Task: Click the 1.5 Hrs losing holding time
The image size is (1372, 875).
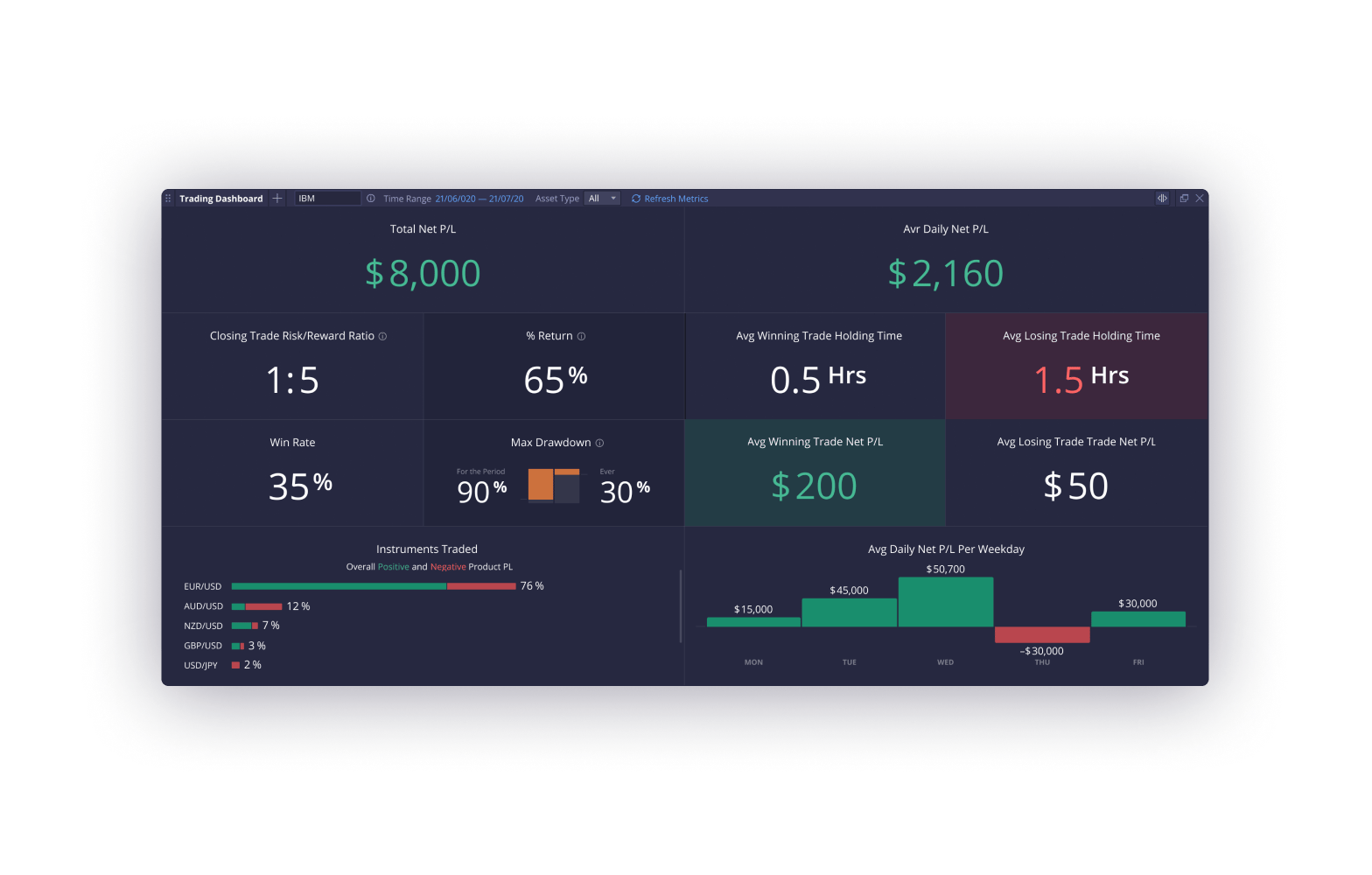Action: (x=1081, y=380)
